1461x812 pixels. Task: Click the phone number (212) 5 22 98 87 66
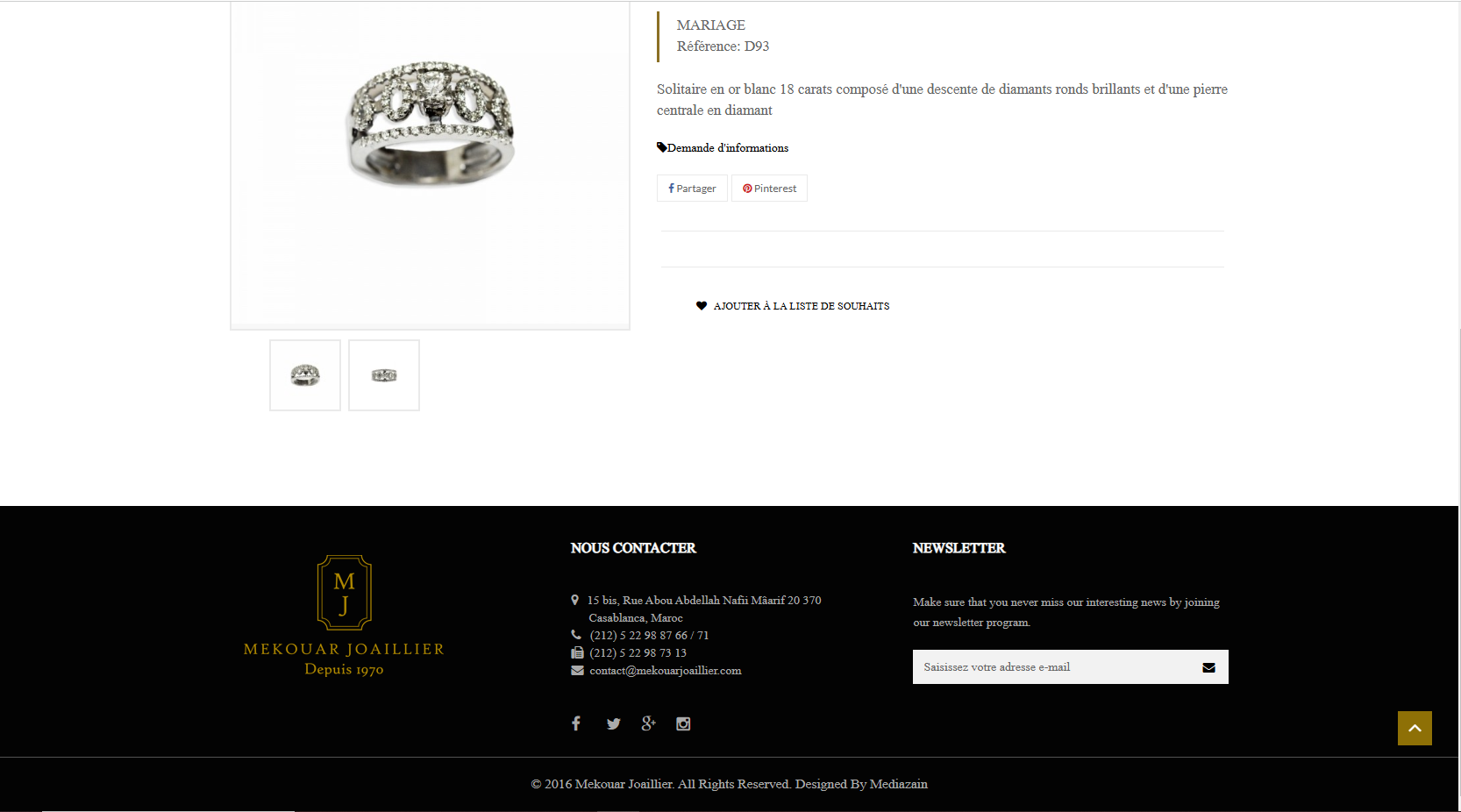click(638, 636)
